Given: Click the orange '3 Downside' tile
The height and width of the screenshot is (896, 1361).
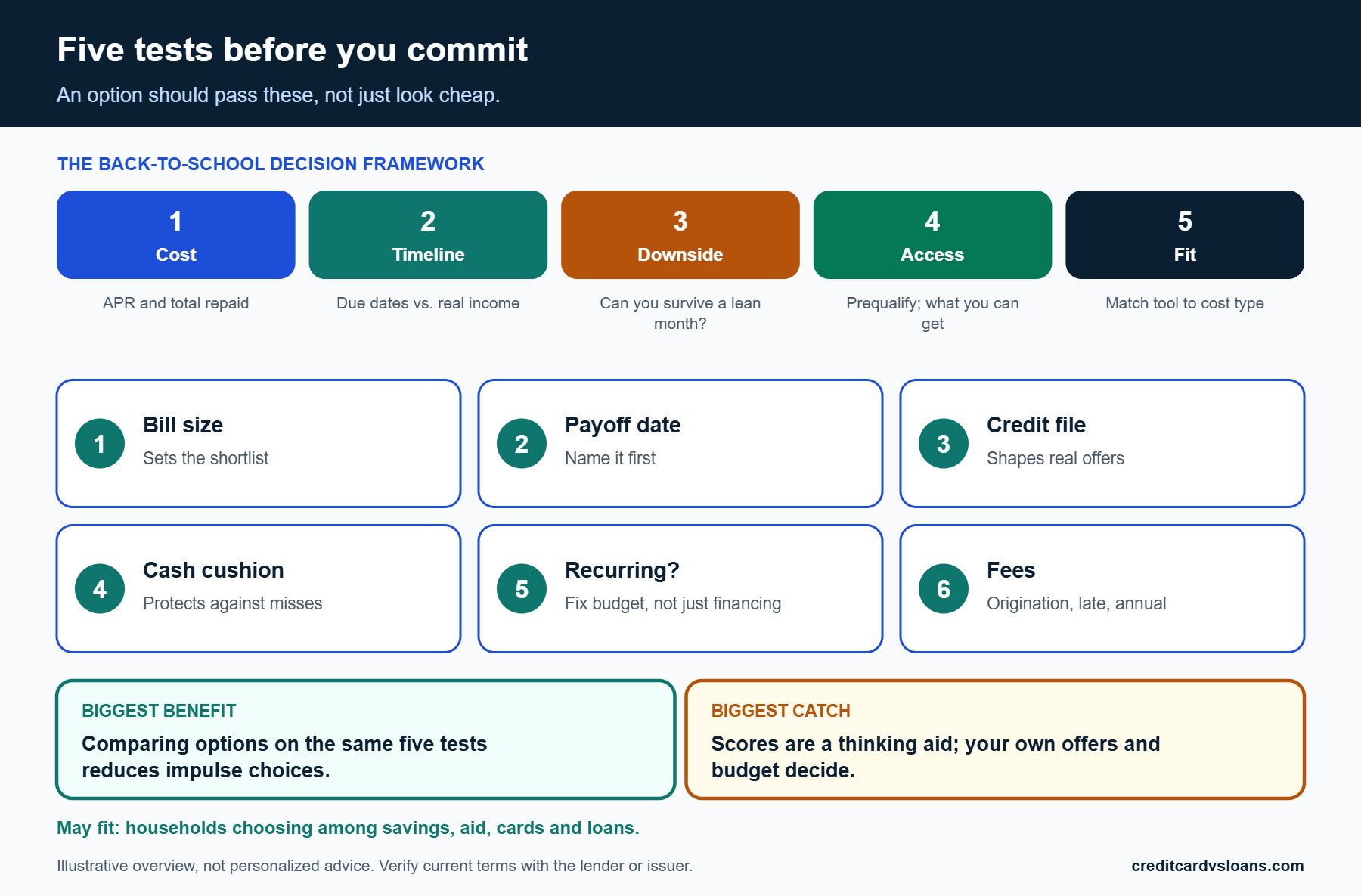Looking at the screenshot, I should pyautogui.click(x=680, y=234).
